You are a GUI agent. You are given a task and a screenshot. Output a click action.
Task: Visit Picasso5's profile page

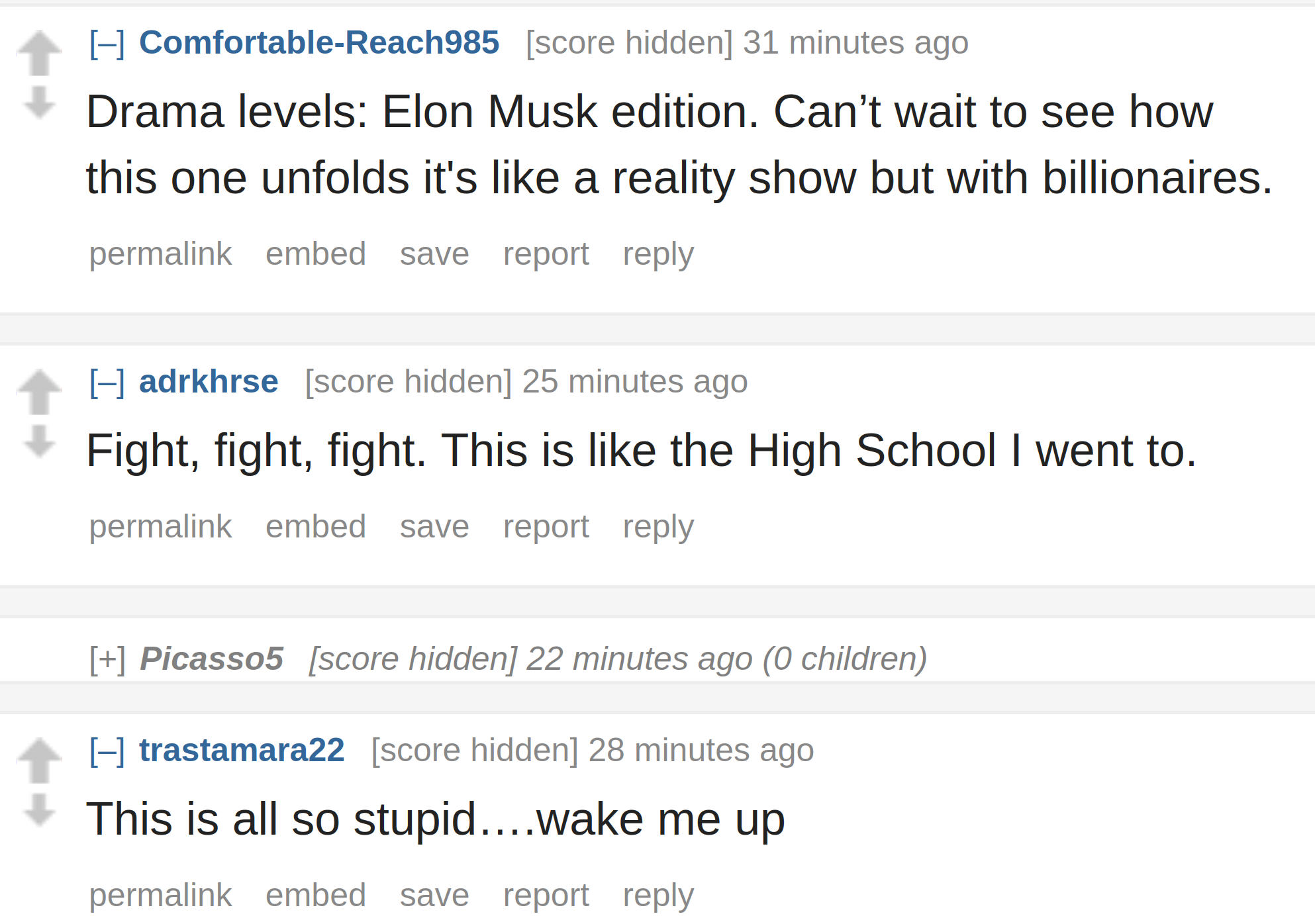coord(212,659)
